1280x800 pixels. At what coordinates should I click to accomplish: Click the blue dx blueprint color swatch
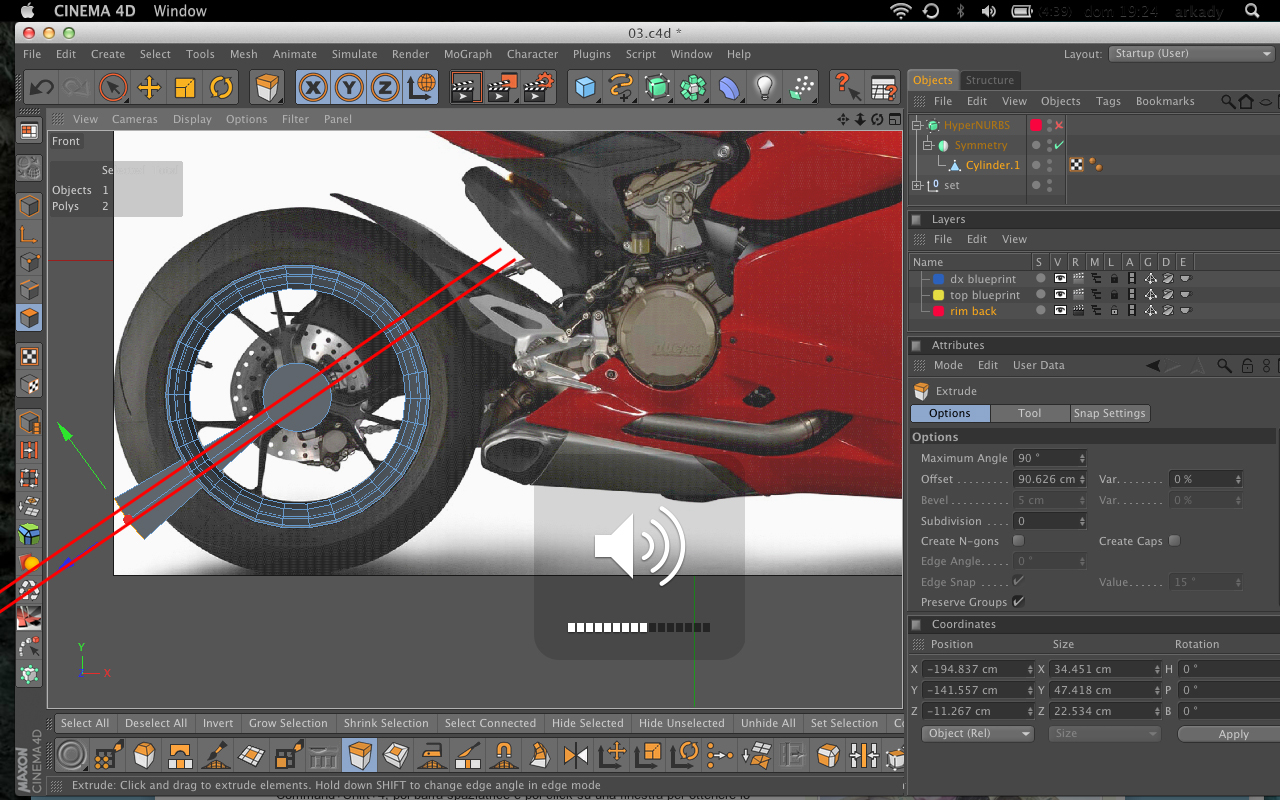point(939,279)
